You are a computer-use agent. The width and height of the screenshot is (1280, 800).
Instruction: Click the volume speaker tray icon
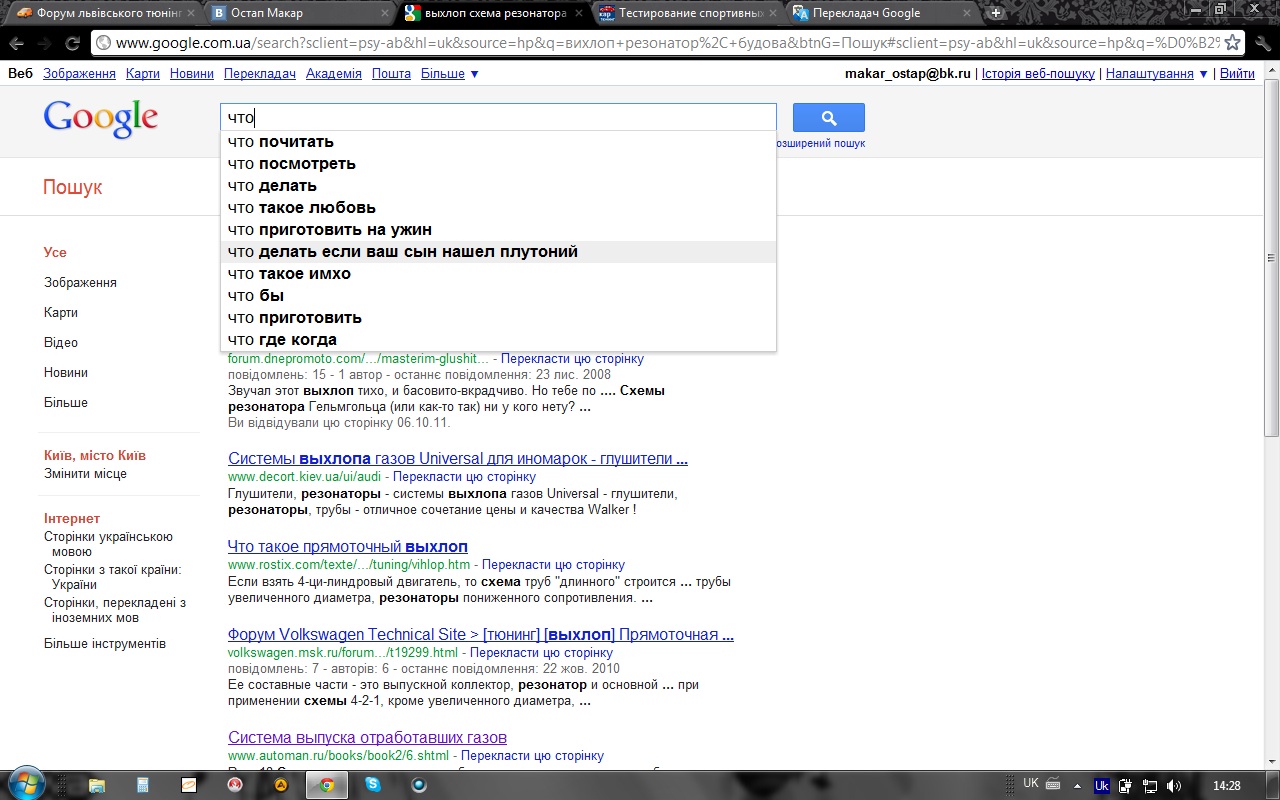pos(1174,785)
